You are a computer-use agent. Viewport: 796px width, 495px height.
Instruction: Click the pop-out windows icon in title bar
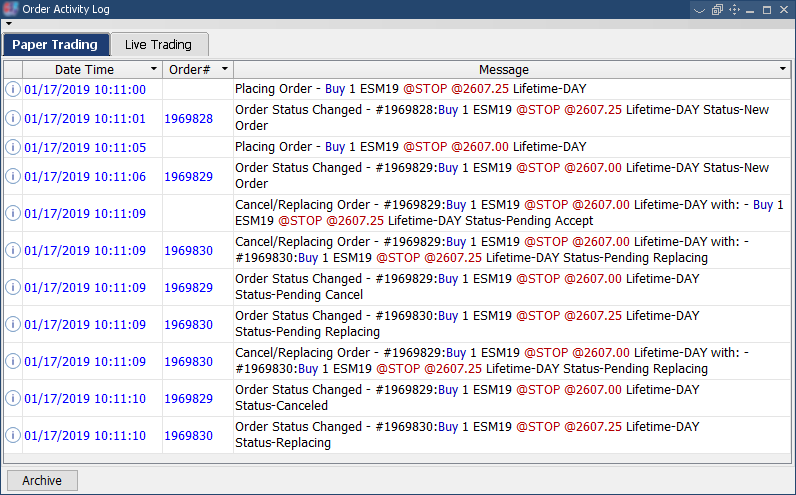717,9
